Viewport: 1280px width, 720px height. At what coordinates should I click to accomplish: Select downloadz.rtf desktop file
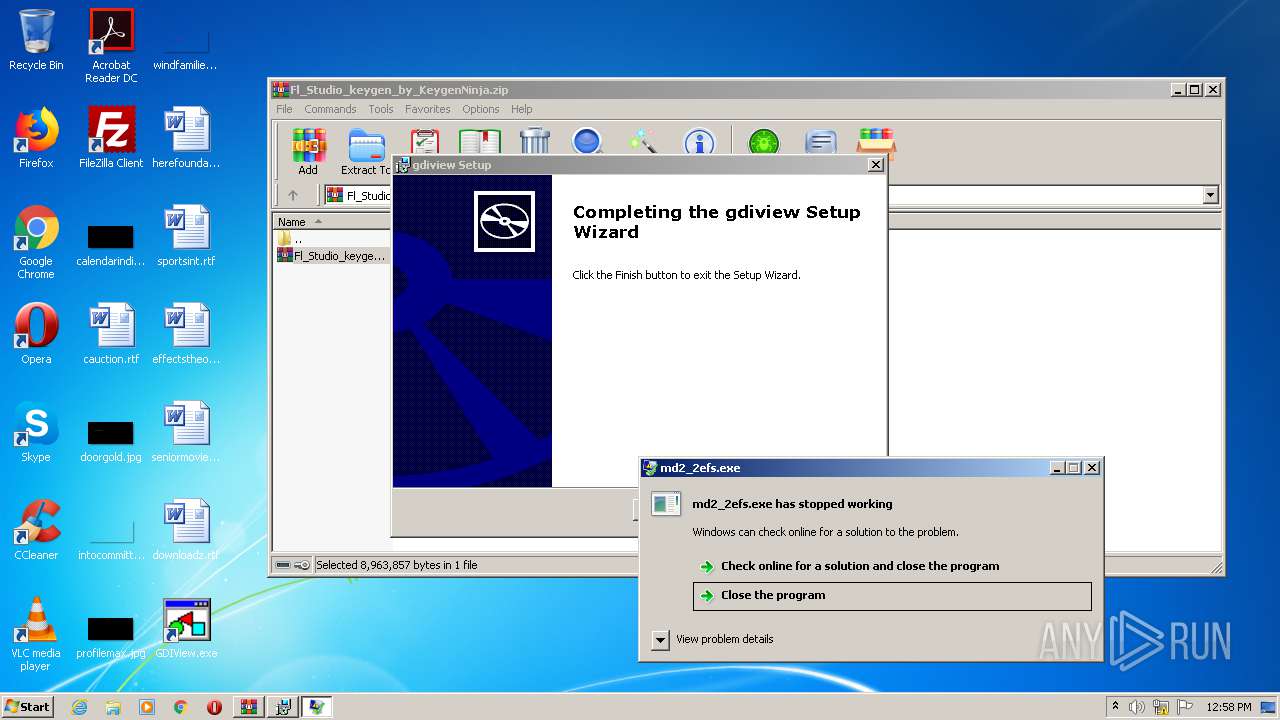pos(186,530)
